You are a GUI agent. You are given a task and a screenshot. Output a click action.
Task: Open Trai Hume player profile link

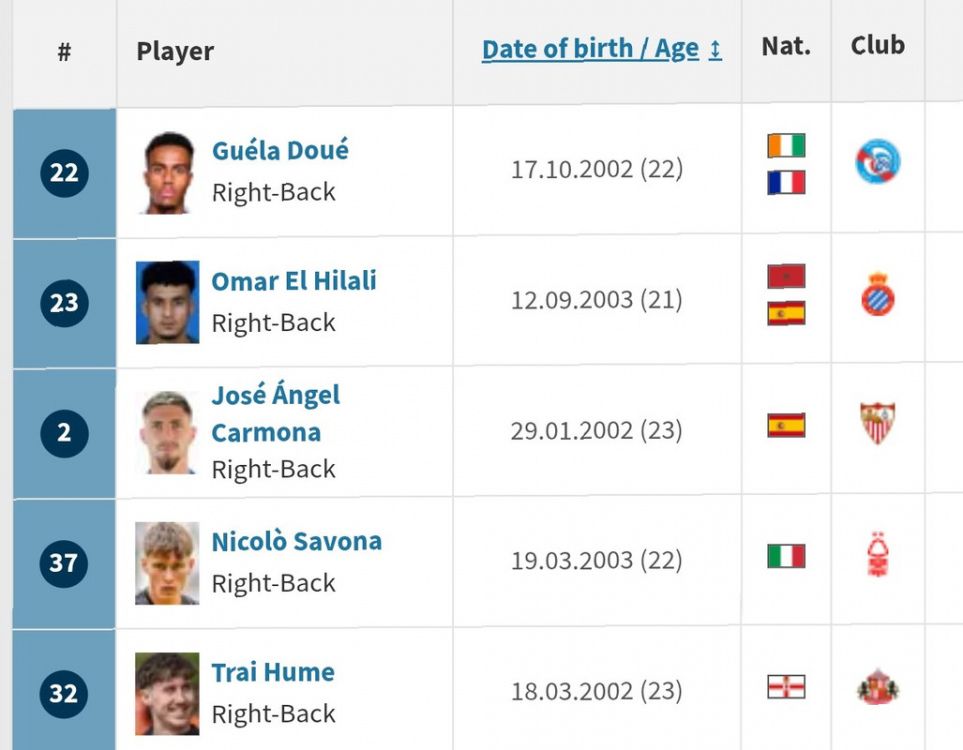pos(273,673)
